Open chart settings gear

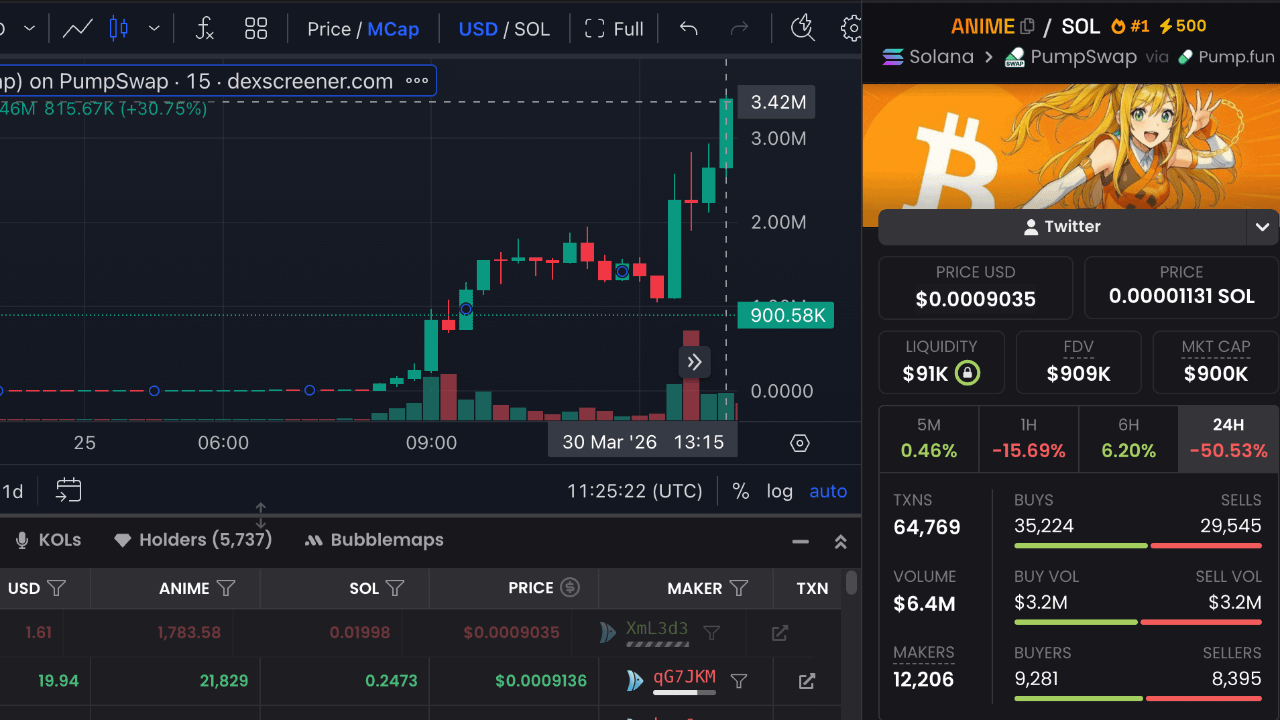(x=851, y=29)
